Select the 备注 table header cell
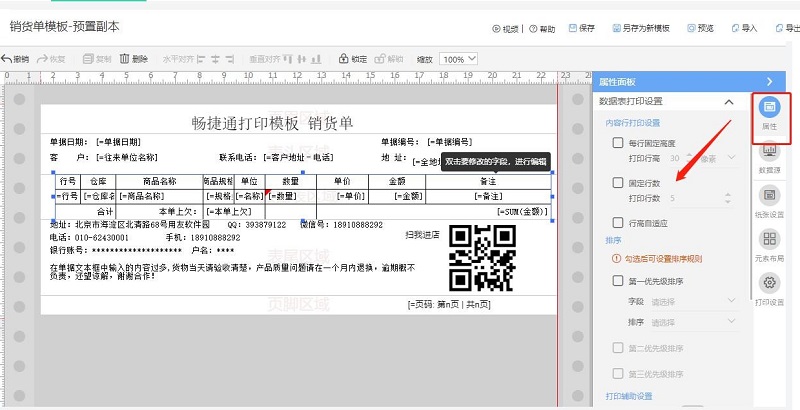Screen dimensions: 800x410 point(488,182)
